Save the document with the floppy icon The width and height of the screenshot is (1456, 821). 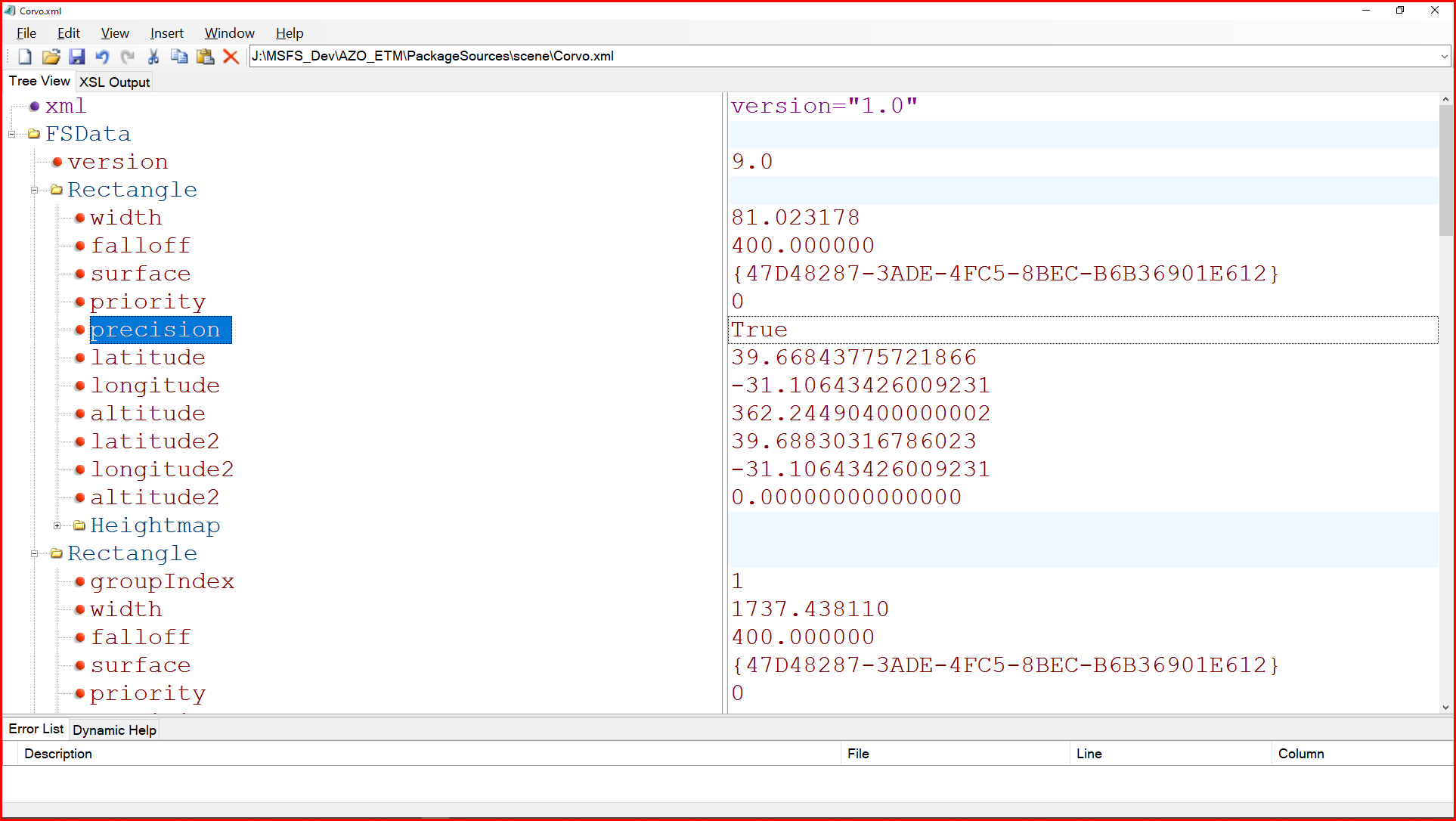[x=76, y=57]
